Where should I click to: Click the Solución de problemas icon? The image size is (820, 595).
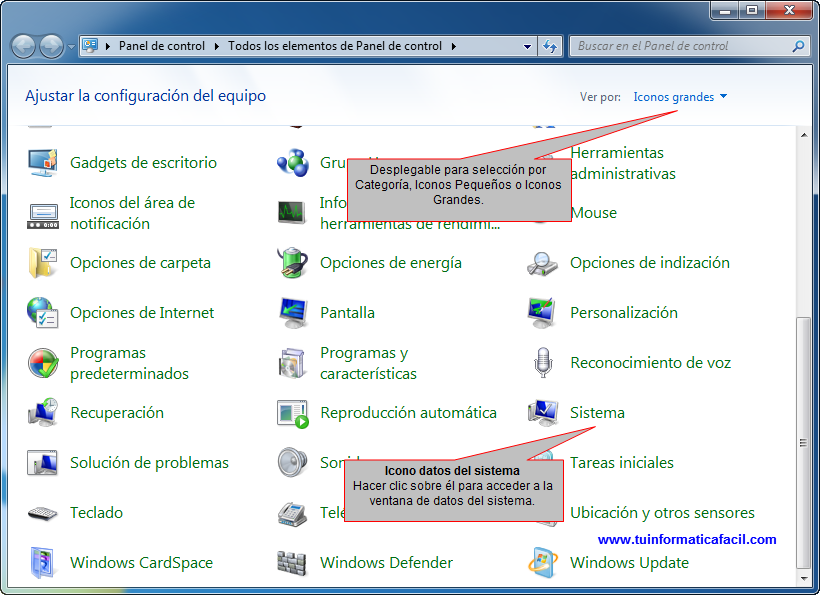click(42, 463)
